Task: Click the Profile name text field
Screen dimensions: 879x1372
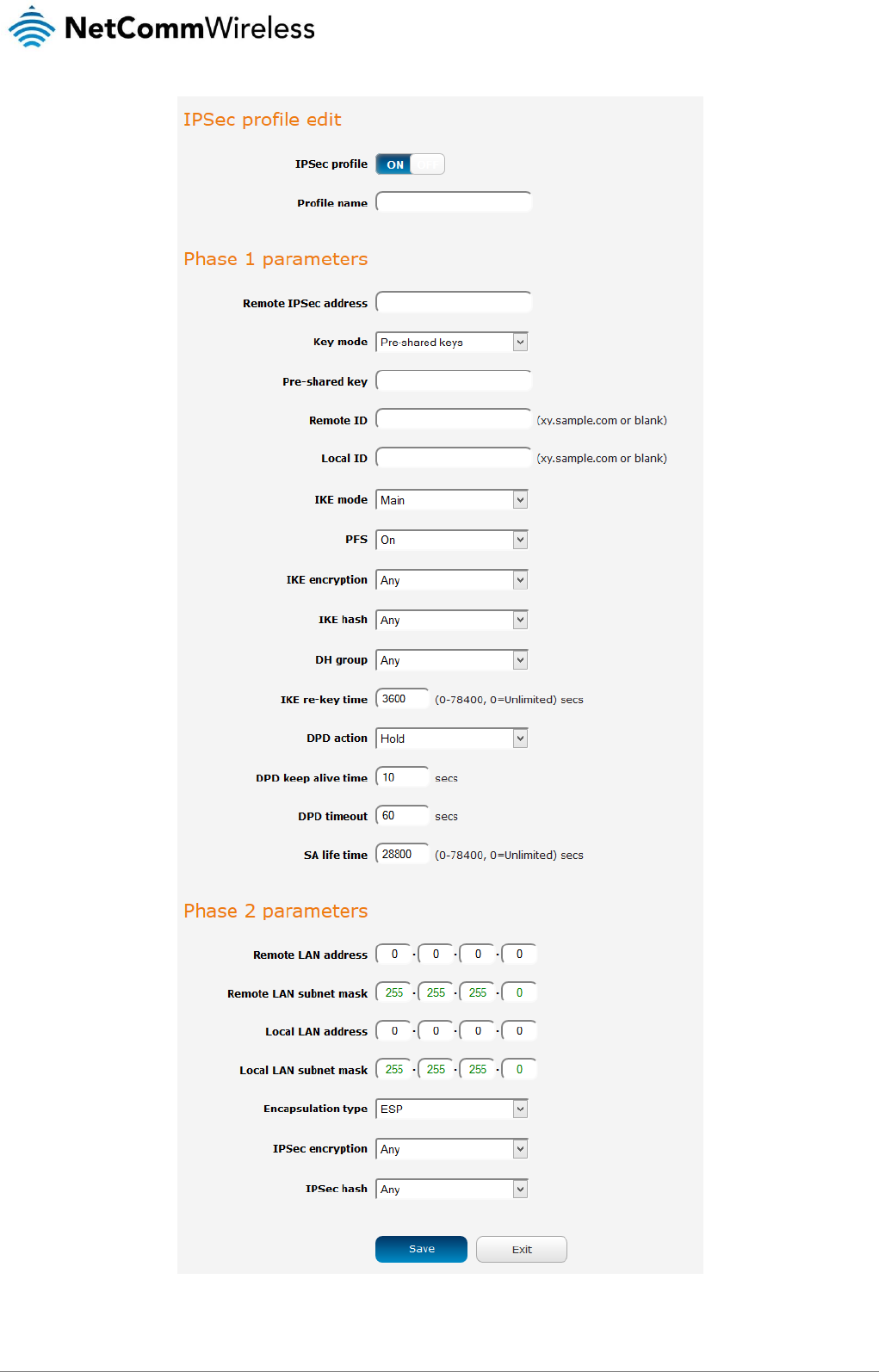Action: [453, 202]
